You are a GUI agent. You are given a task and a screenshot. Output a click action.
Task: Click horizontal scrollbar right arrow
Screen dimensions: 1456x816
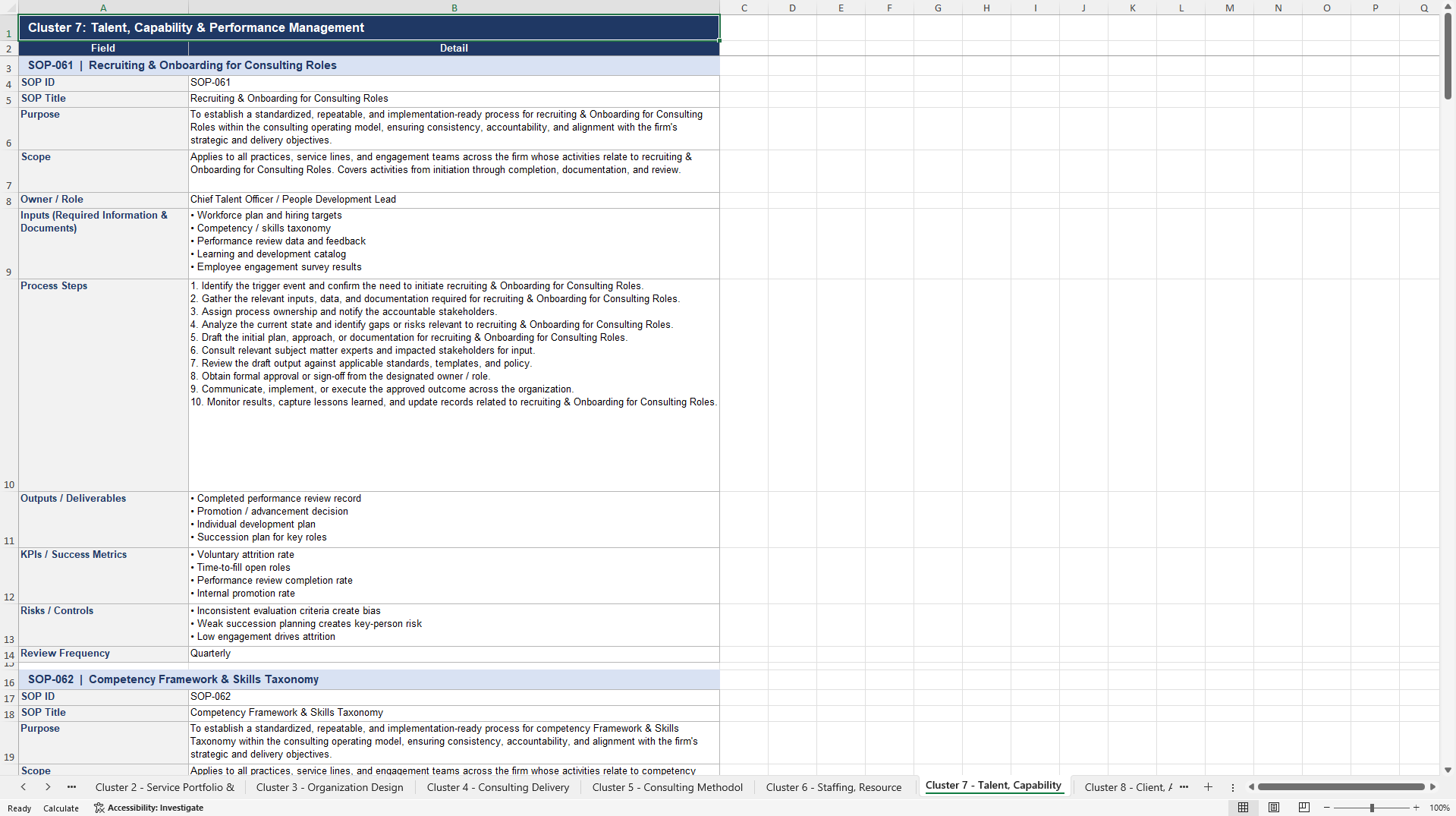pos(1432,787)
